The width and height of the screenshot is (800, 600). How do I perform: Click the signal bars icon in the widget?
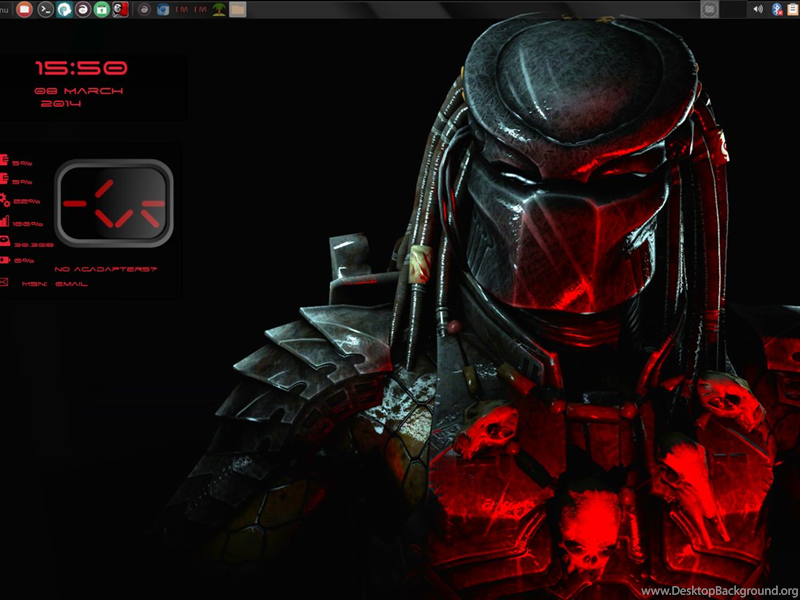point(5,221)
